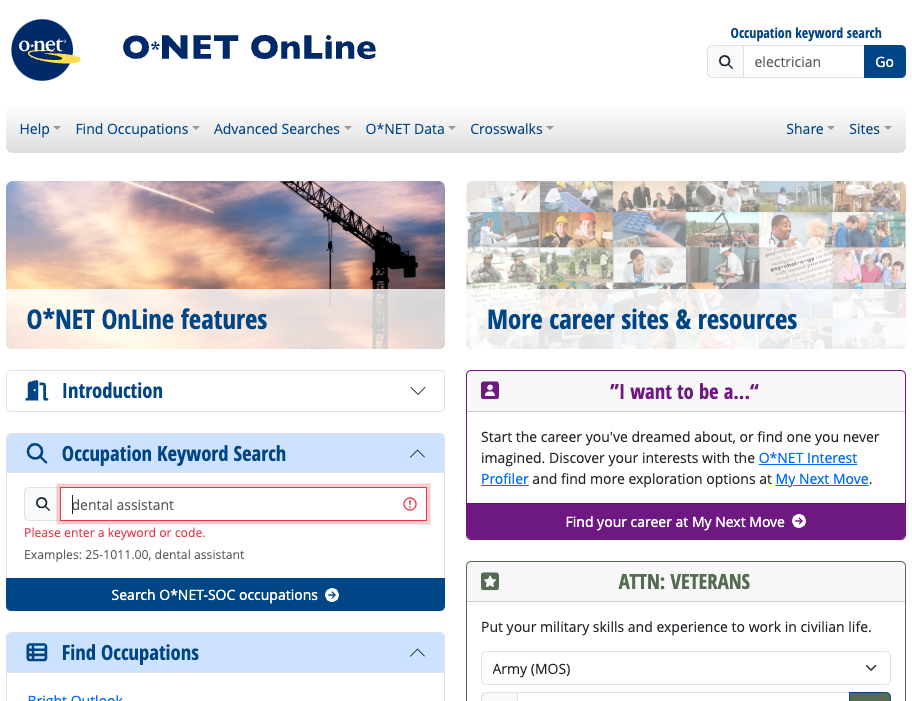Click the red error icon in keyword field
Image resolution: width=912 pixels, height=701 pixels.
coord(410,504)
